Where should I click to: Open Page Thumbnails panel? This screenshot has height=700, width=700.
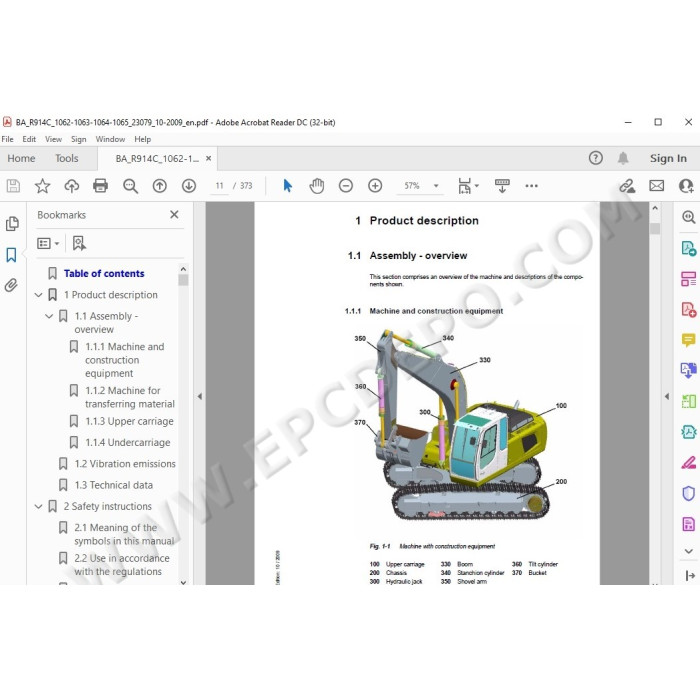coord(12,224)
